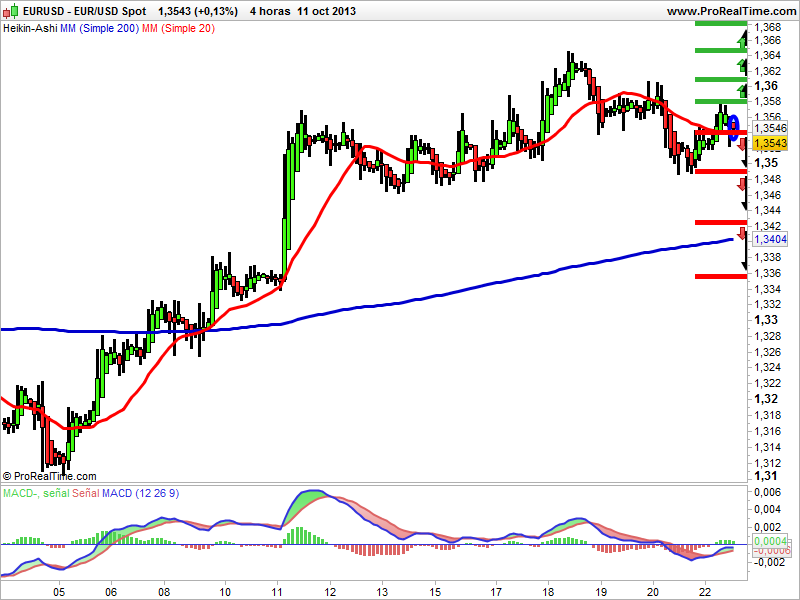Click the price change 1,3543 (+0,13%)
The height and width of the screenshot is (600, 800).
pos(198,11)
